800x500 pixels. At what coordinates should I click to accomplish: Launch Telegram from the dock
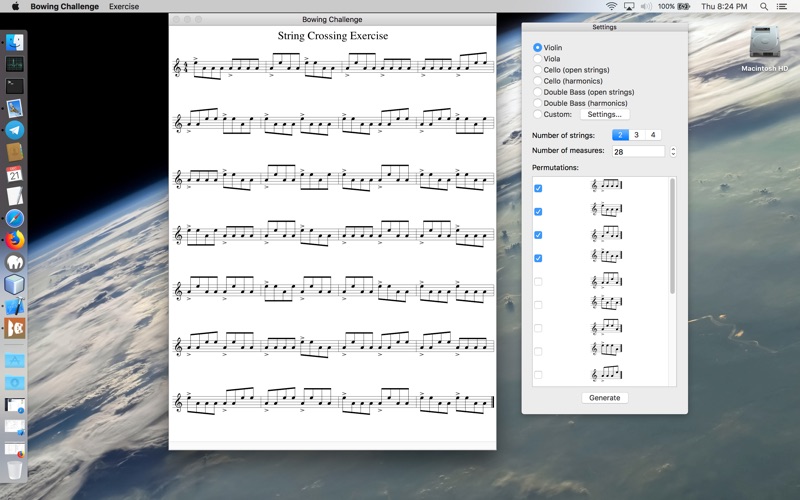click(14, 130)
